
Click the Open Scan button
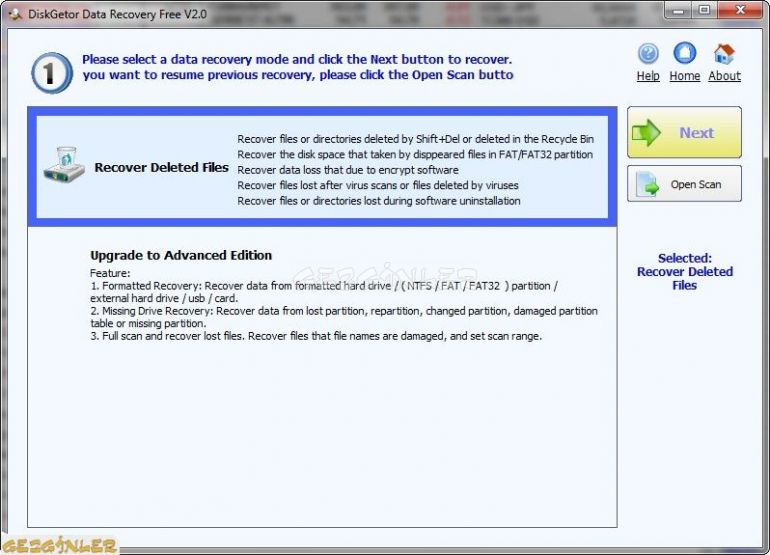point(684,184)
